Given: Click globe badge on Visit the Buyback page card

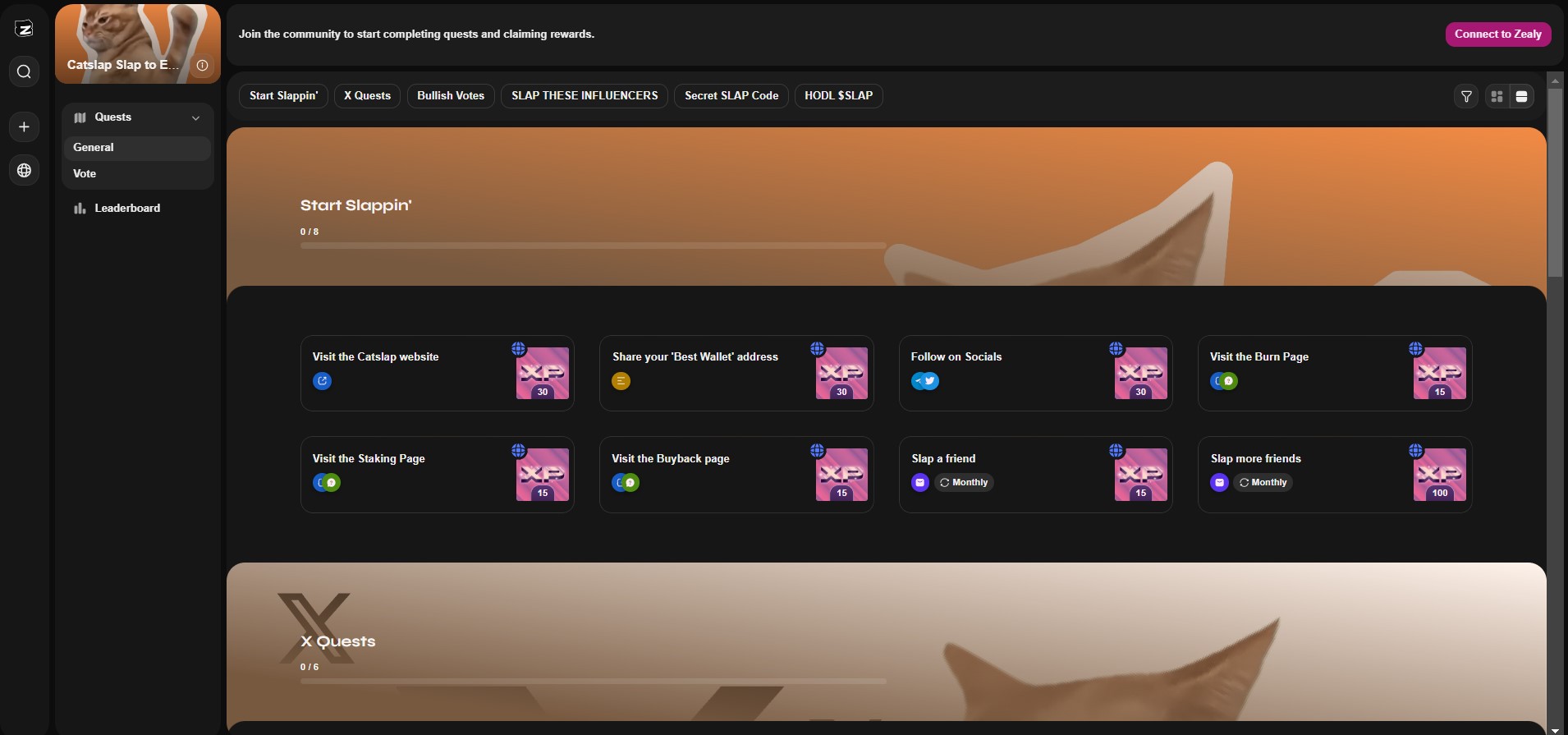Looking at the screenshot, I should [818, 450].
